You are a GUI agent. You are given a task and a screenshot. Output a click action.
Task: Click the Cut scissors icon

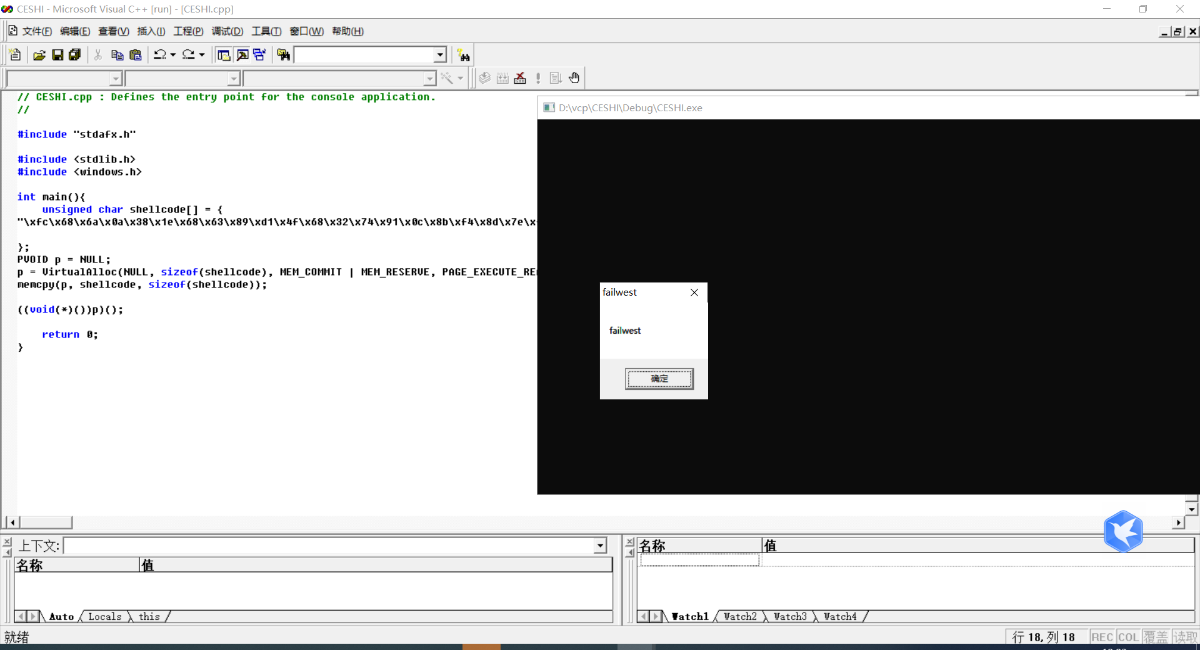[x=98, y=55]
